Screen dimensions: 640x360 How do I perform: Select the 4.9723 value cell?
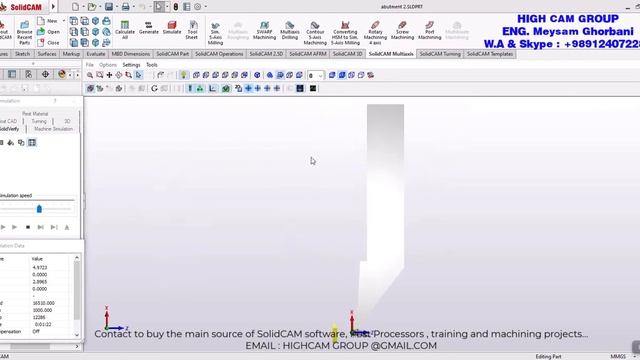click(40, 268)
